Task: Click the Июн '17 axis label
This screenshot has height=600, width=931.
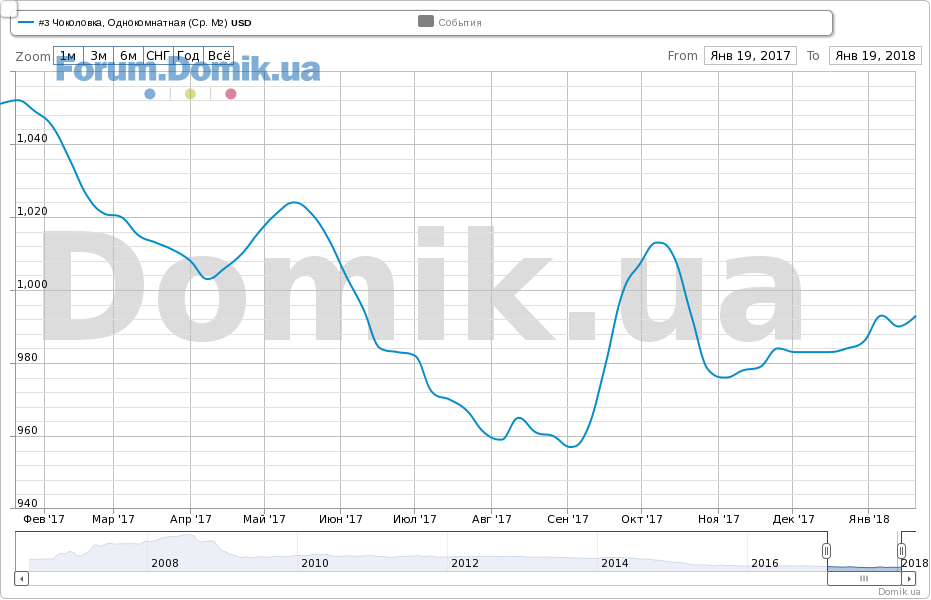Action: (x=341, y=519)
